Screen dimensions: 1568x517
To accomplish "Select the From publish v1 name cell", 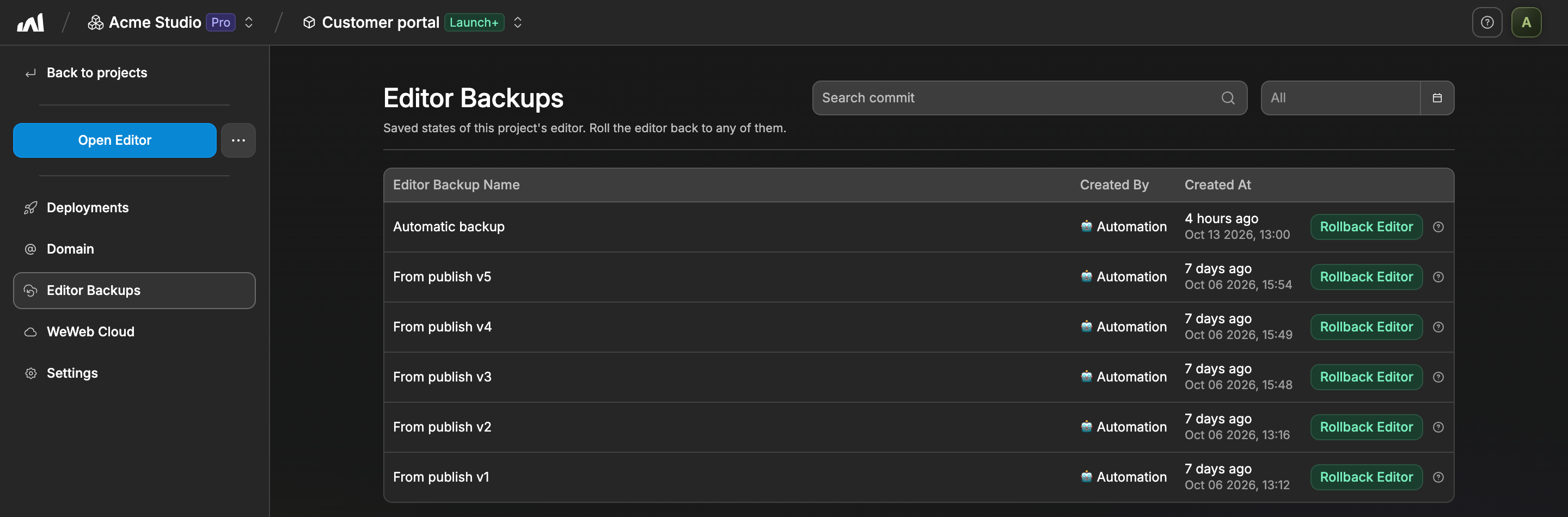I will [x=442, y=477].
